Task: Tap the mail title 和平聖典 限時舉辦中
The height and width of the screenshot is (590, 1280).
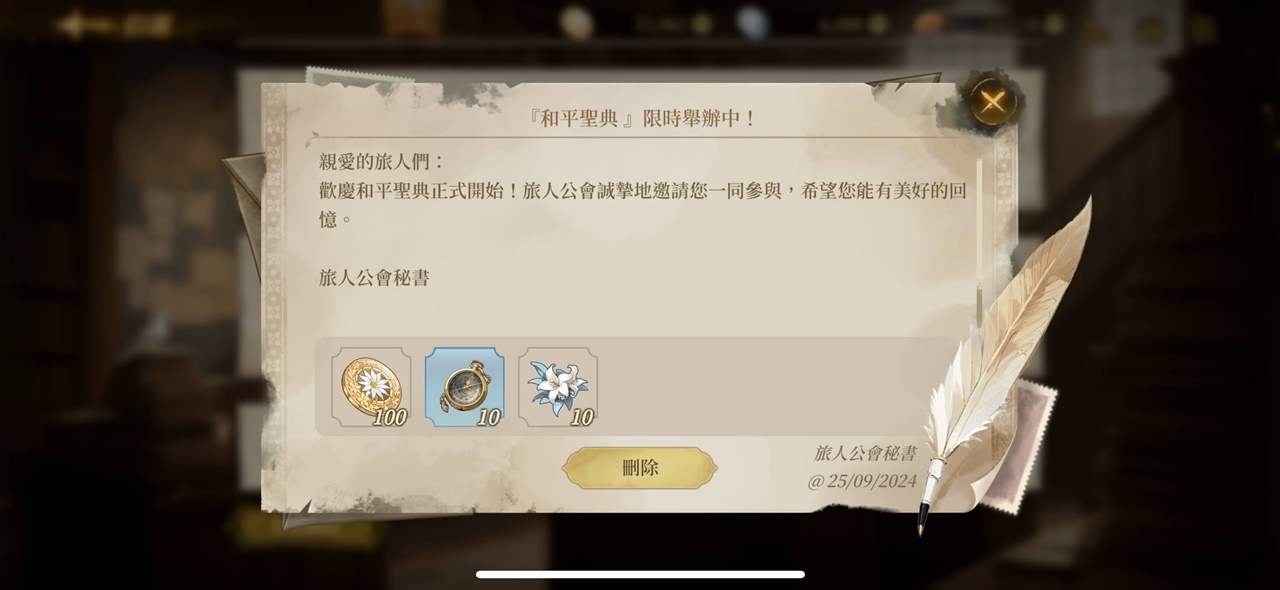Action: coord(640,119)
